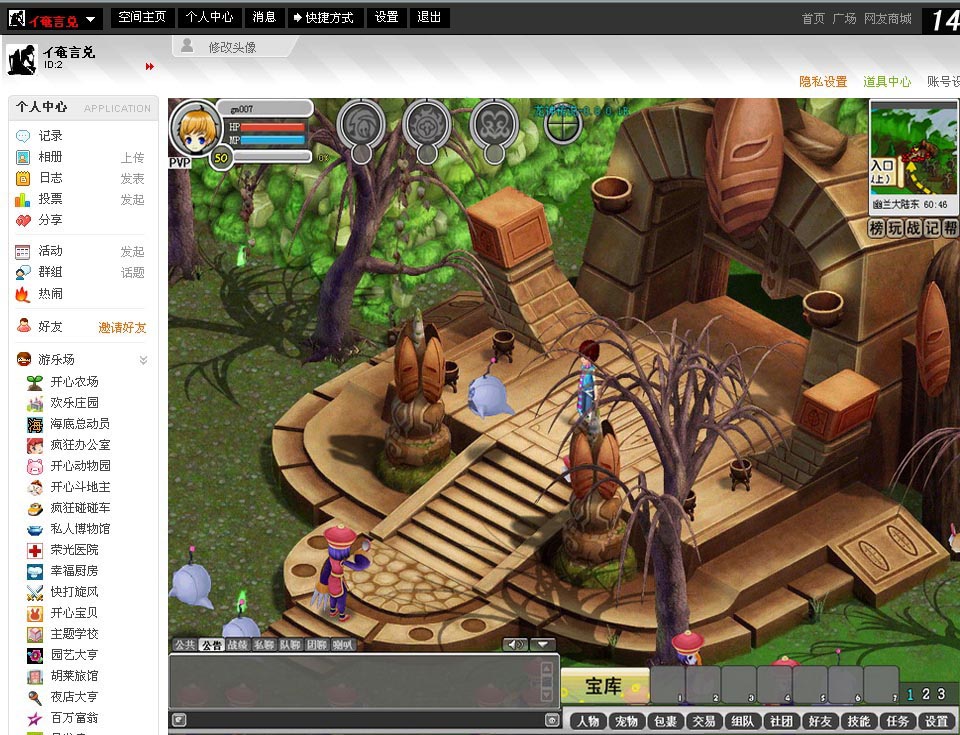Open 活动 in the sidebar
The height and width of the screenshot is (735, 960).
(x=50, y=251)
